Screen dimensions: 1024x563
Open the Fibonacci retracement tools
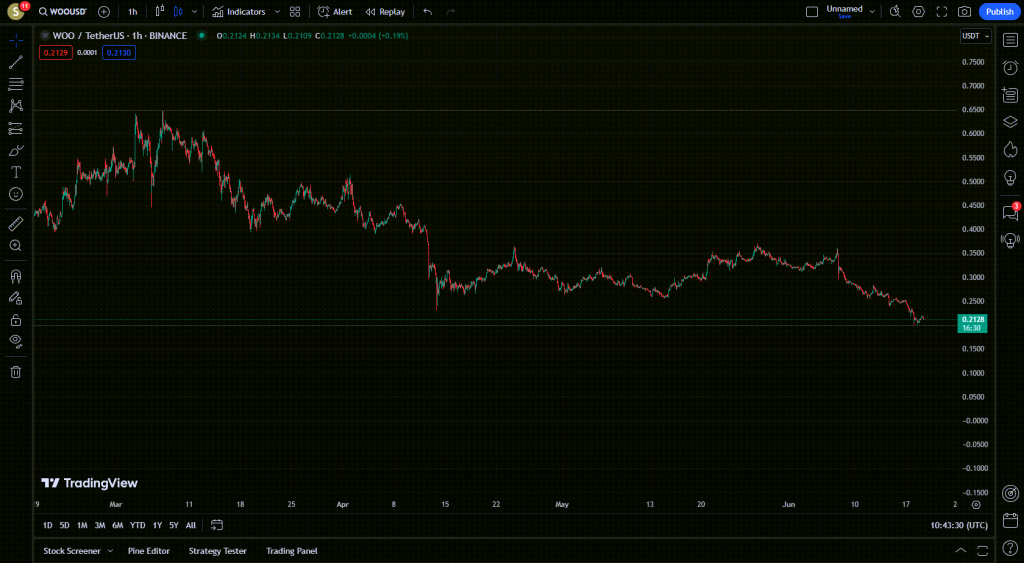pos(16,84)
